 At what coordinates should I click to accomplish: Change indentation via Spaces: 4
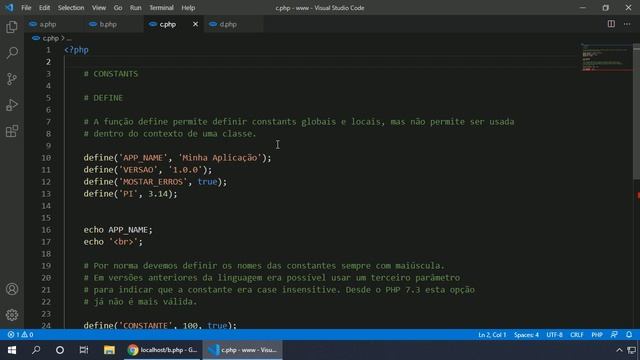click(x=526, y=335)
